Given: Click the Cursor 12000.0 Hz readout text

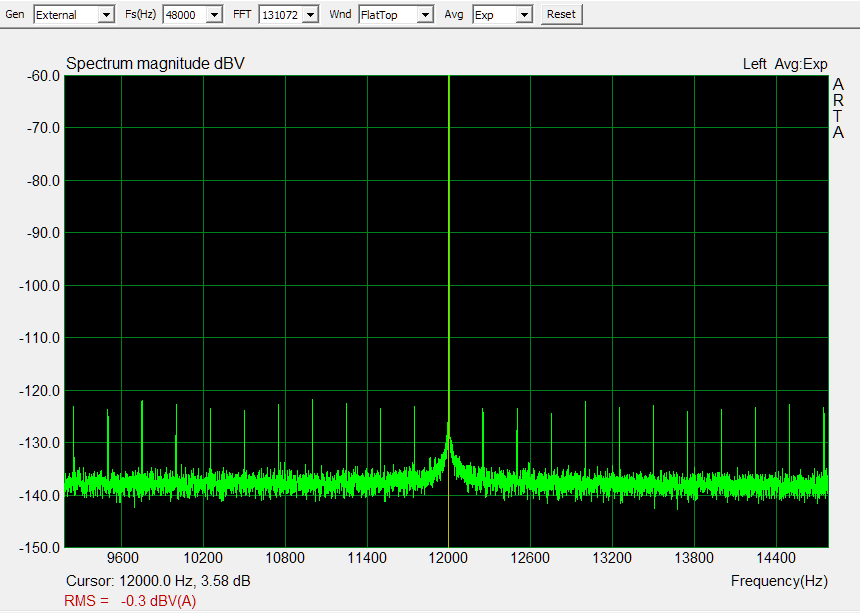Looking at the screenshot, I should pyautogui.click(x=158, y=581).
